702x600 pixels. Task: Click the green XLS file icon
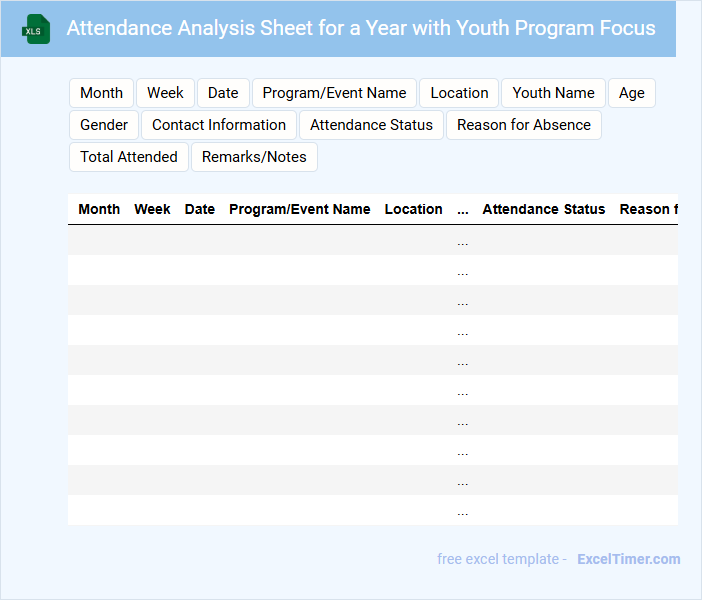point(37,29)
